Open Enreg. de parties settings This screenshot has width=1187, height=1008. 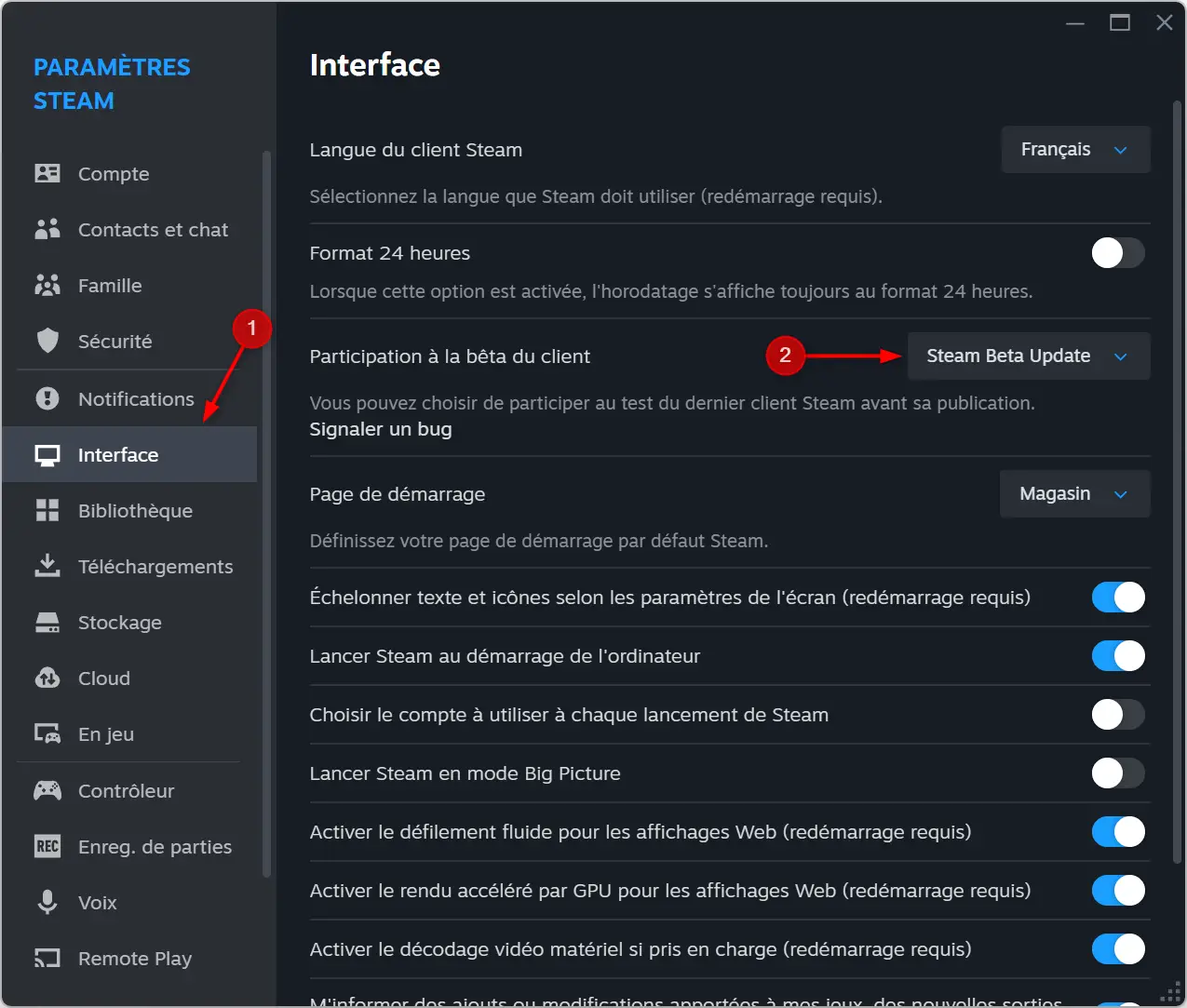pos(129,846)
